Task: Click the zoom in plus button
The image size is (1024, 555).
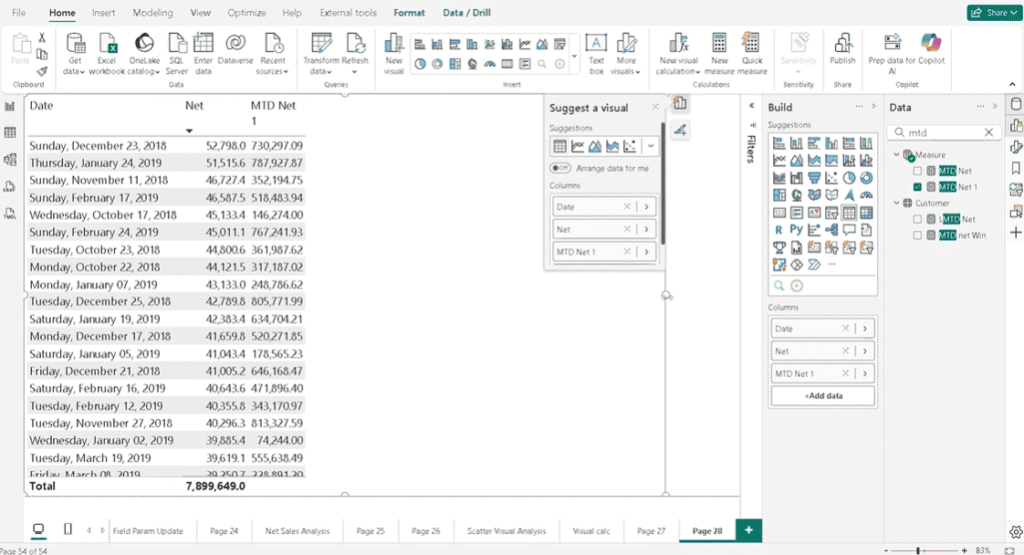Action: pos(965,550)
